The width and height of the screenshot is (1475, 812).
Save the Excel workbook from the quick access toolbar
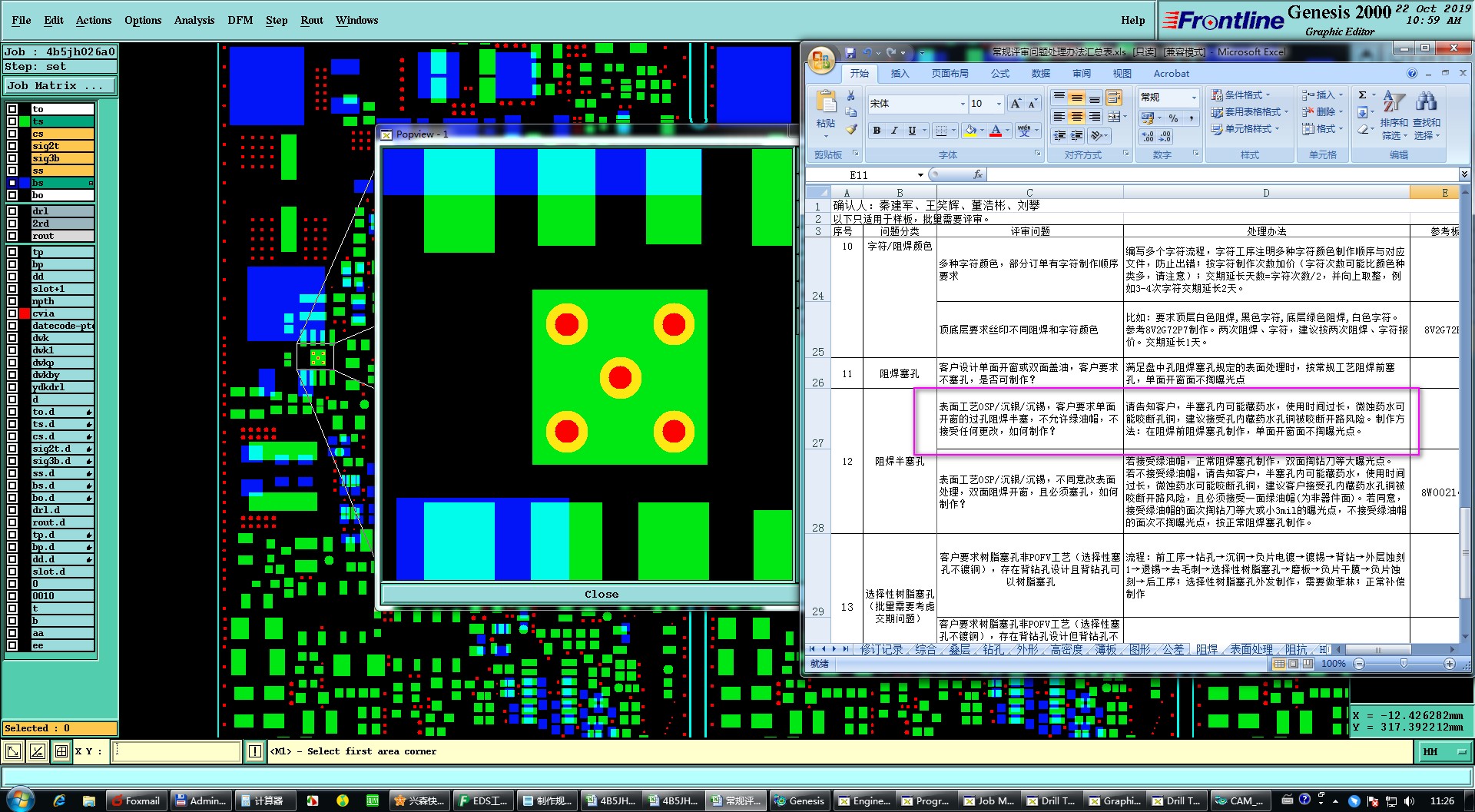point(850,52)
